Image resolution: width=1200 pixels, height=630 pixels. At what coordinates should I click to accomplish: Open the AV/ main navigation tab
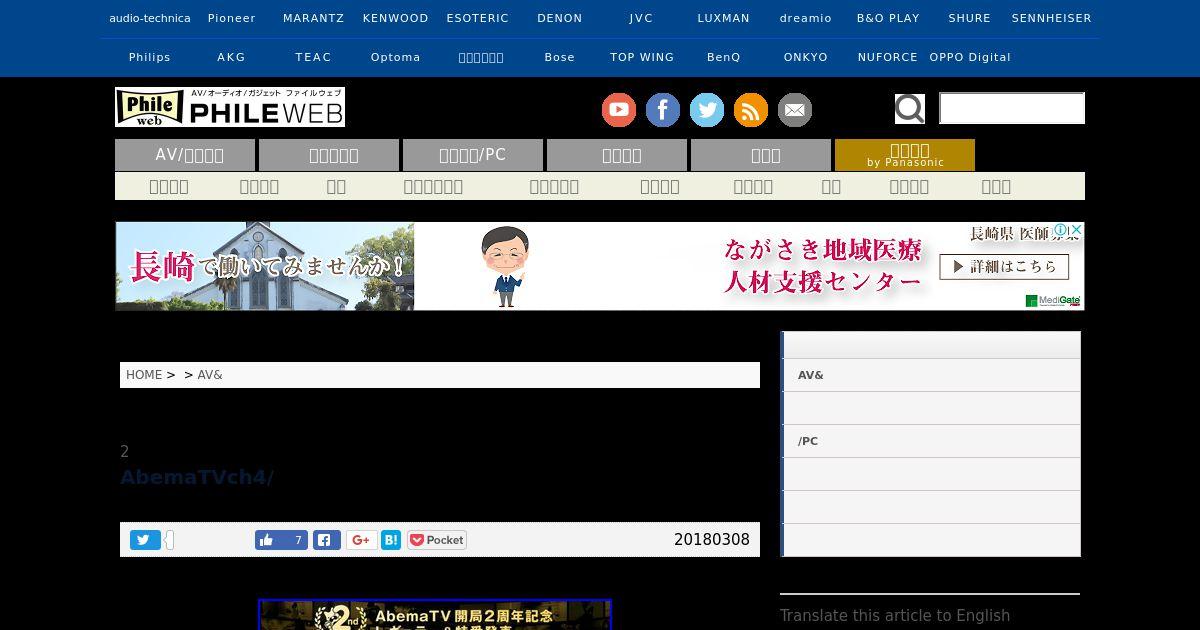185,155
